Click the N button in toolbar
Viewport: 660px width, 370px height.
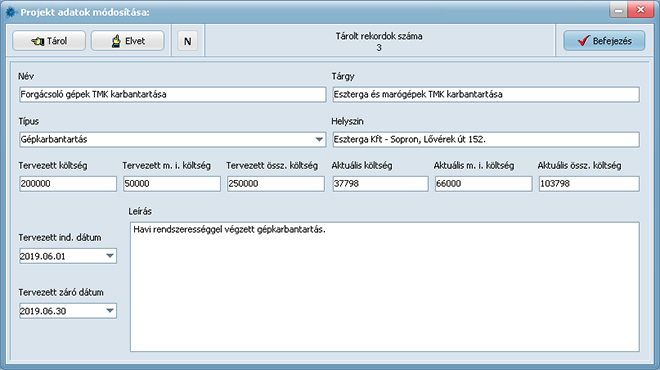[x=187, y=41]
